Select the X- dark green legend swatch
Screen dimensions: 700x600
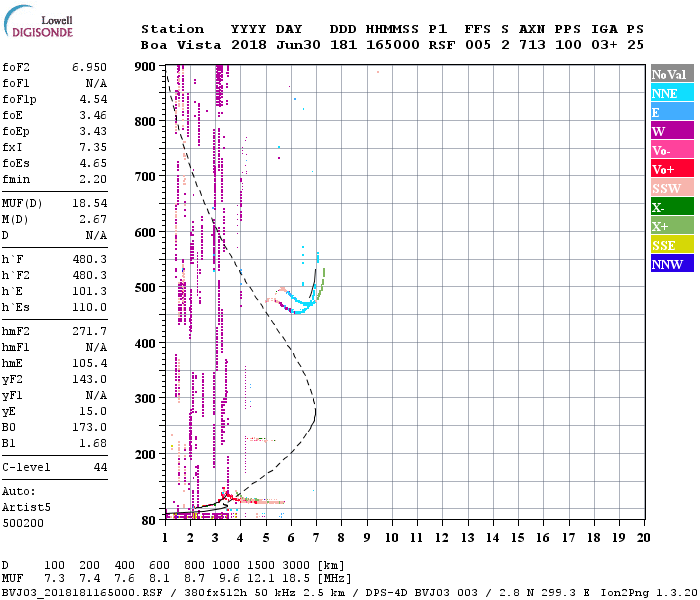[672, 207]
